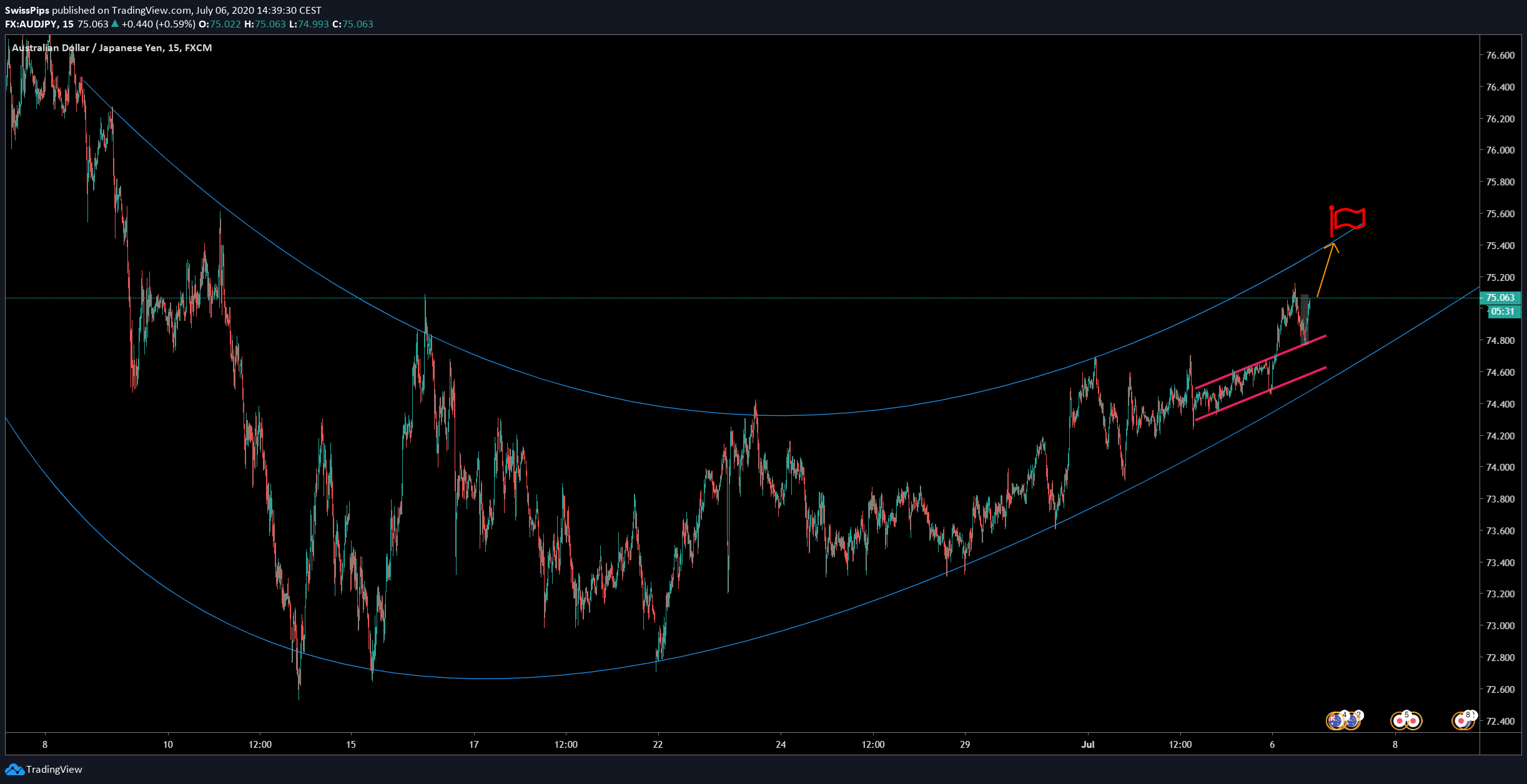
Task: Select the lower pink channel trendline
Action: coord(1260,393)
